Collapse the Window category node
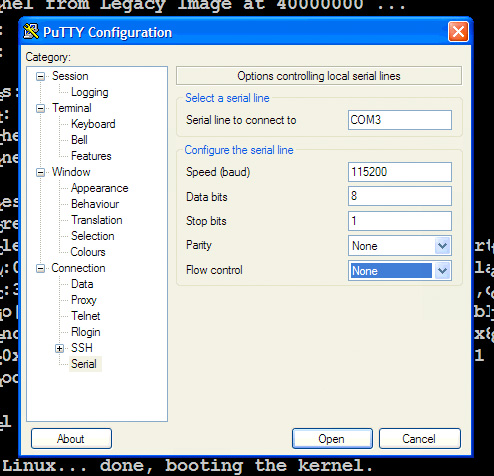 pyautogui.click(x=40, y=172)
